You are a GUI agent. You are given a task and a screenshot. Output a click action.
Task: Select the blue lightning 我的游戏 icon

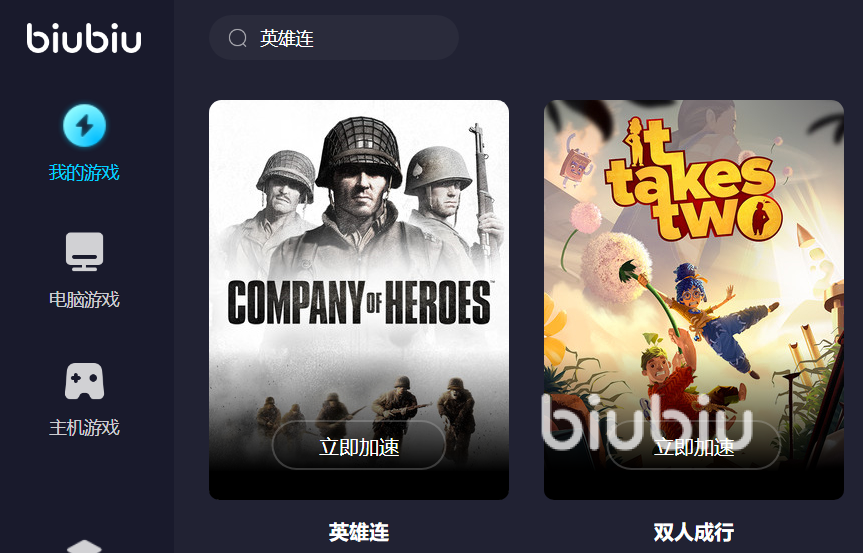[84, 125]
